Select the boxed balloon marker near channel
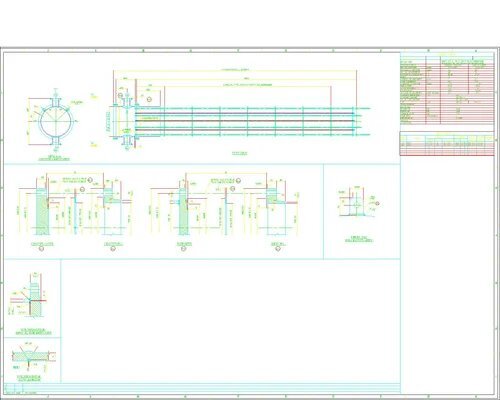This screenshot has height=400, width=500. click(149, 99)
